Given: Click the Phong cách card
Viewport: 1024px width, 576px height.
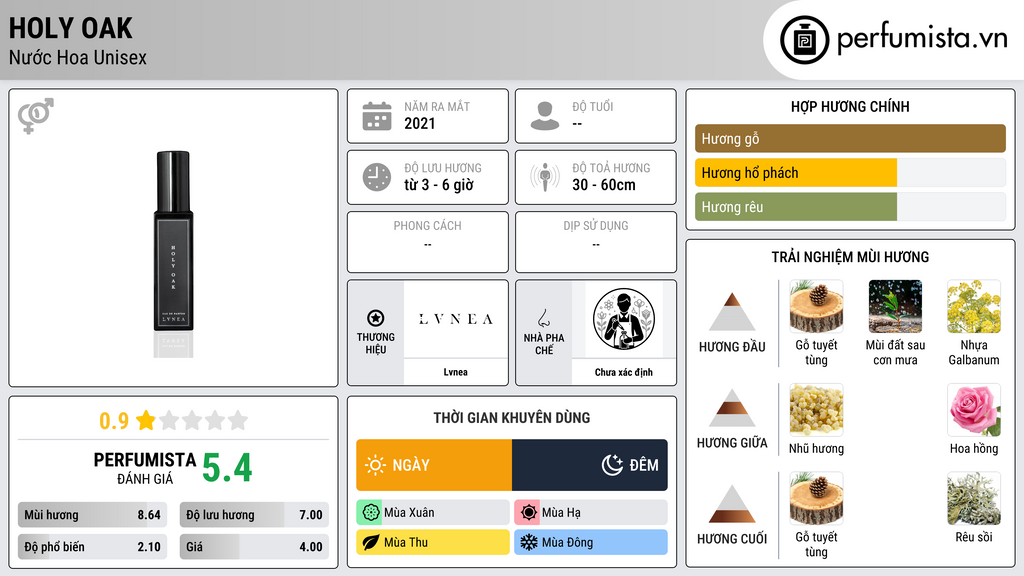Looking at the screenshot, I should [x=428, y=242].
